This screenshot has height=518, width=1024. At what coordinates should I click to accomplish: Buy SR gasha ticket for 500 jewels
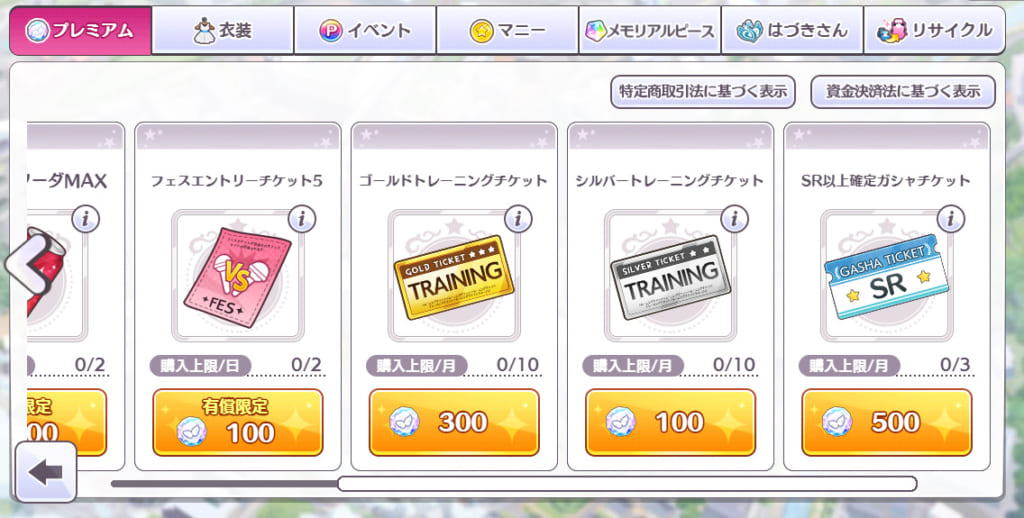coord(887,423)
